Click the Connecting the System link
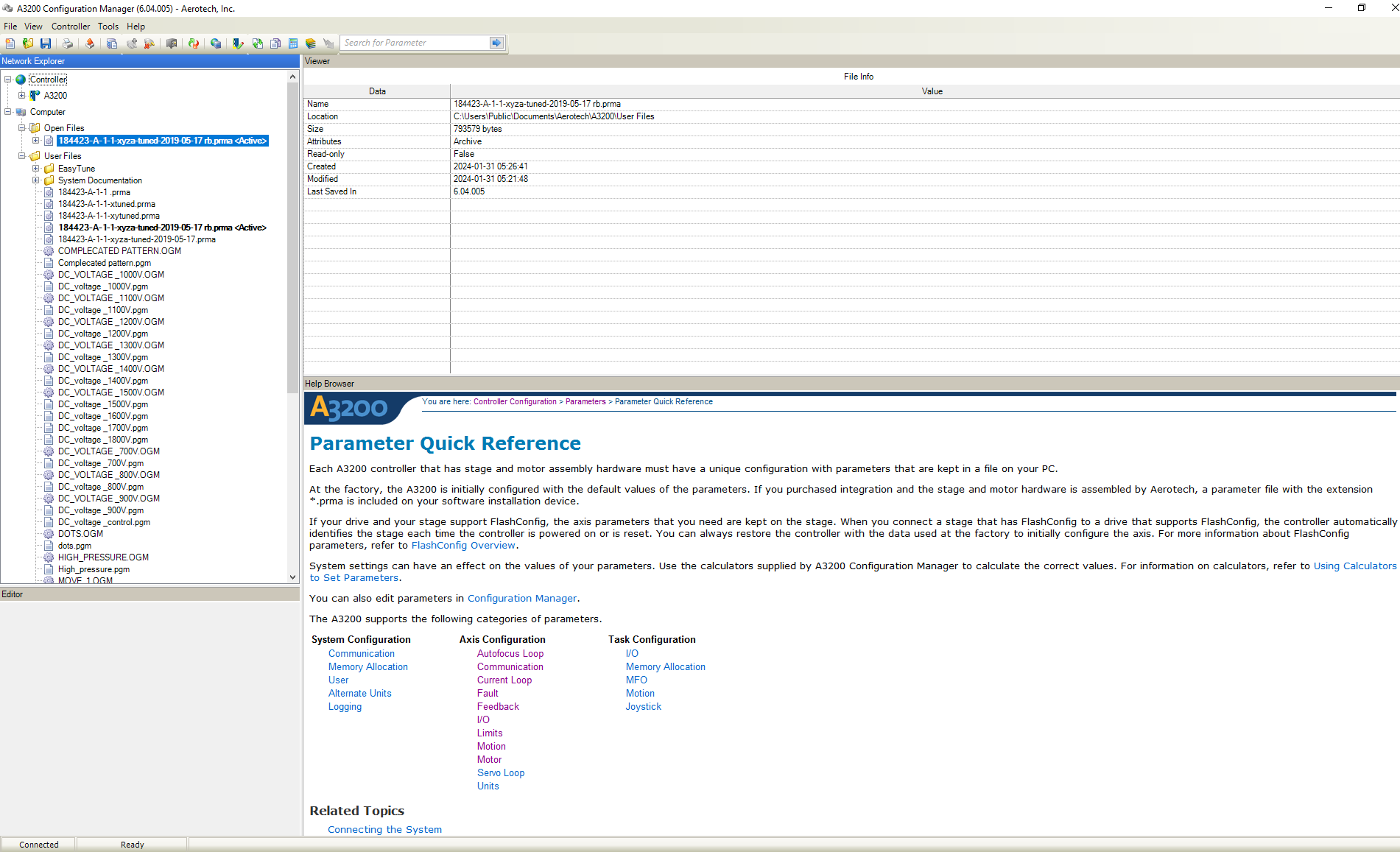Image resolution: width=1400 pixels, height=852 pixels. pos(384,830)
